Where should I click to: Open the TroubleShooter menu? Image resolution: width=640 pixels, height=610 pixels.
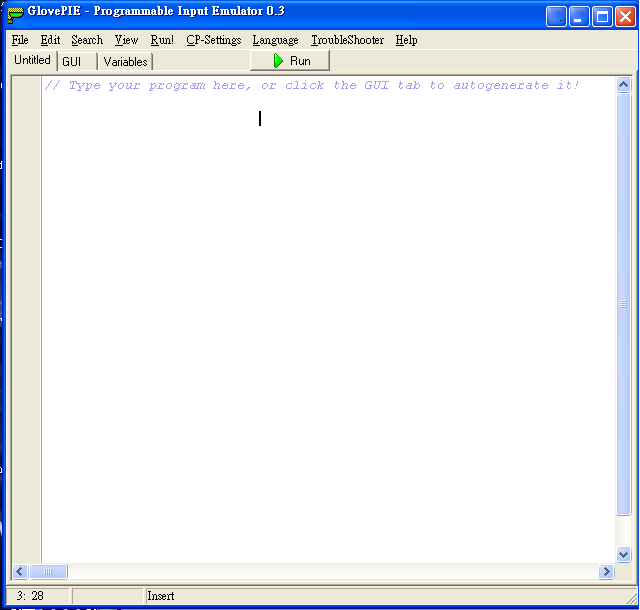coord(347,40)
